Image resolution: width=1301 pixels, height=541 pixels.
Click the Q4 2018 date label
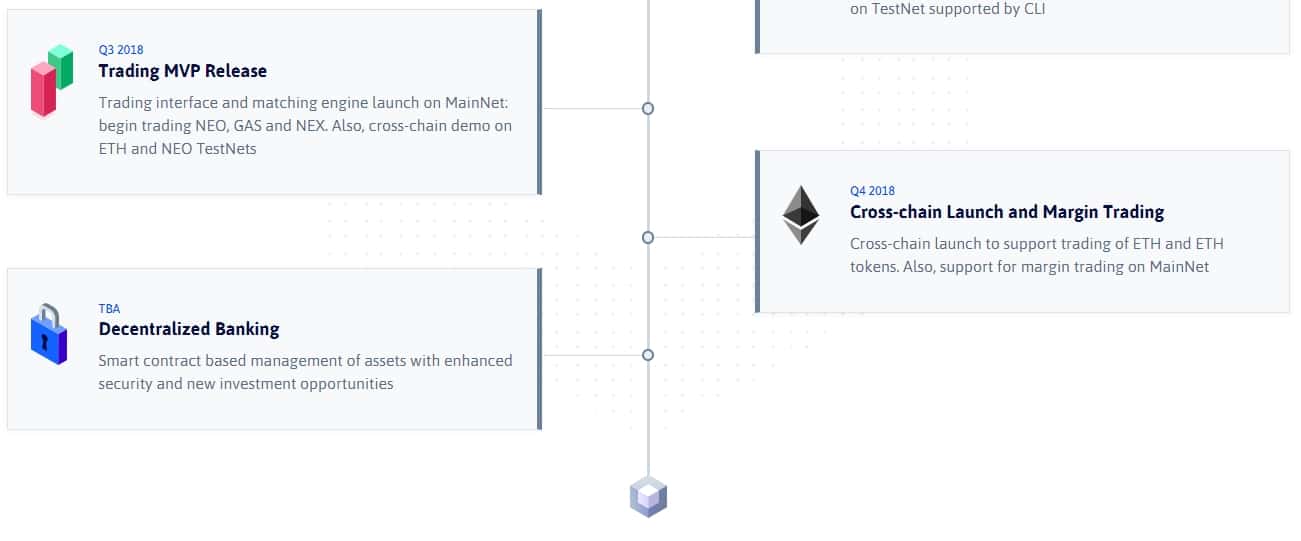pyautogui.click(x=872, y=191)
